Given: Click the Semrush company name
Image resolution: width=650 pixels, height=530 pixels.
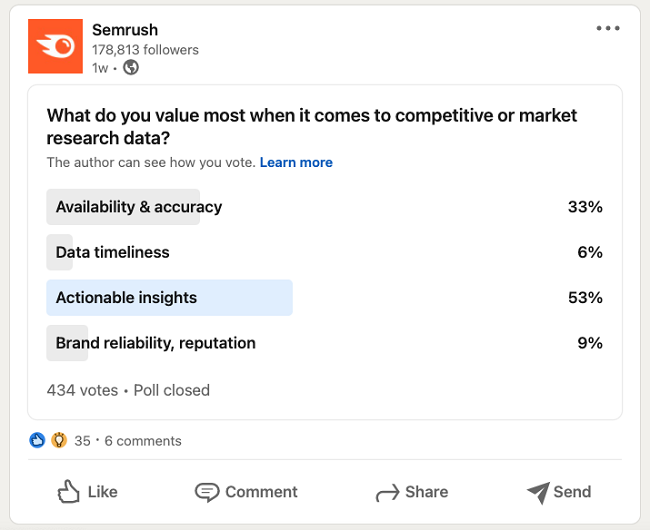Looking at the screenshot, I should coord(125,30).
